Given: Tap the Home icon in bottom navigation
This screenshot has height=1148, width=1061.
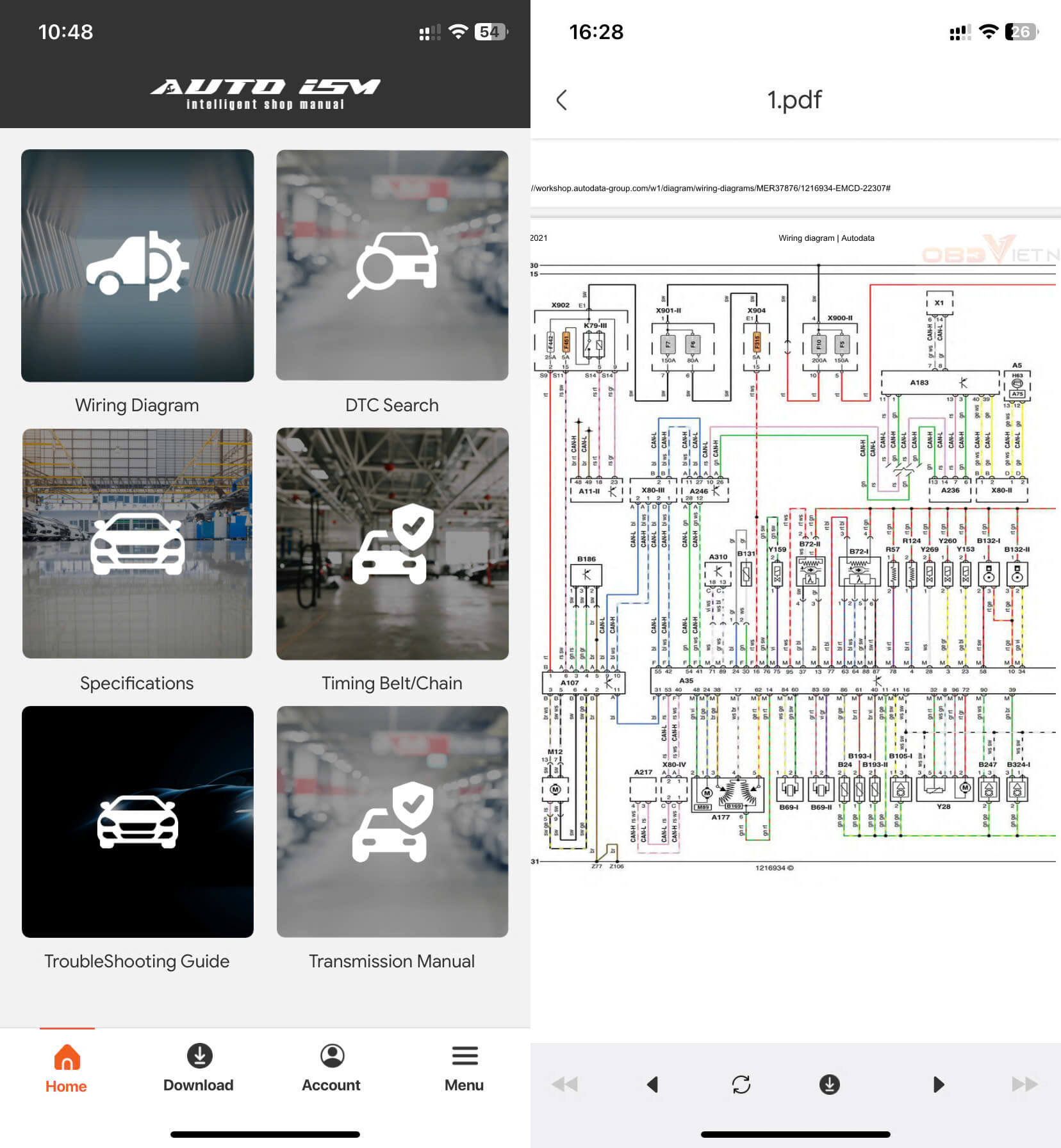Looking at the screenshot, I should pyautogui.click(x=66, y=1056).
